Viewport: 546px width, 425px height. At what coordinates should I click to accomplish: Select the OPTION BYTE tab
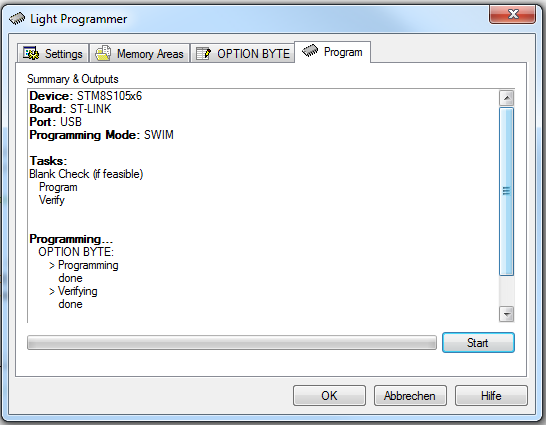(x=243, y=53)
